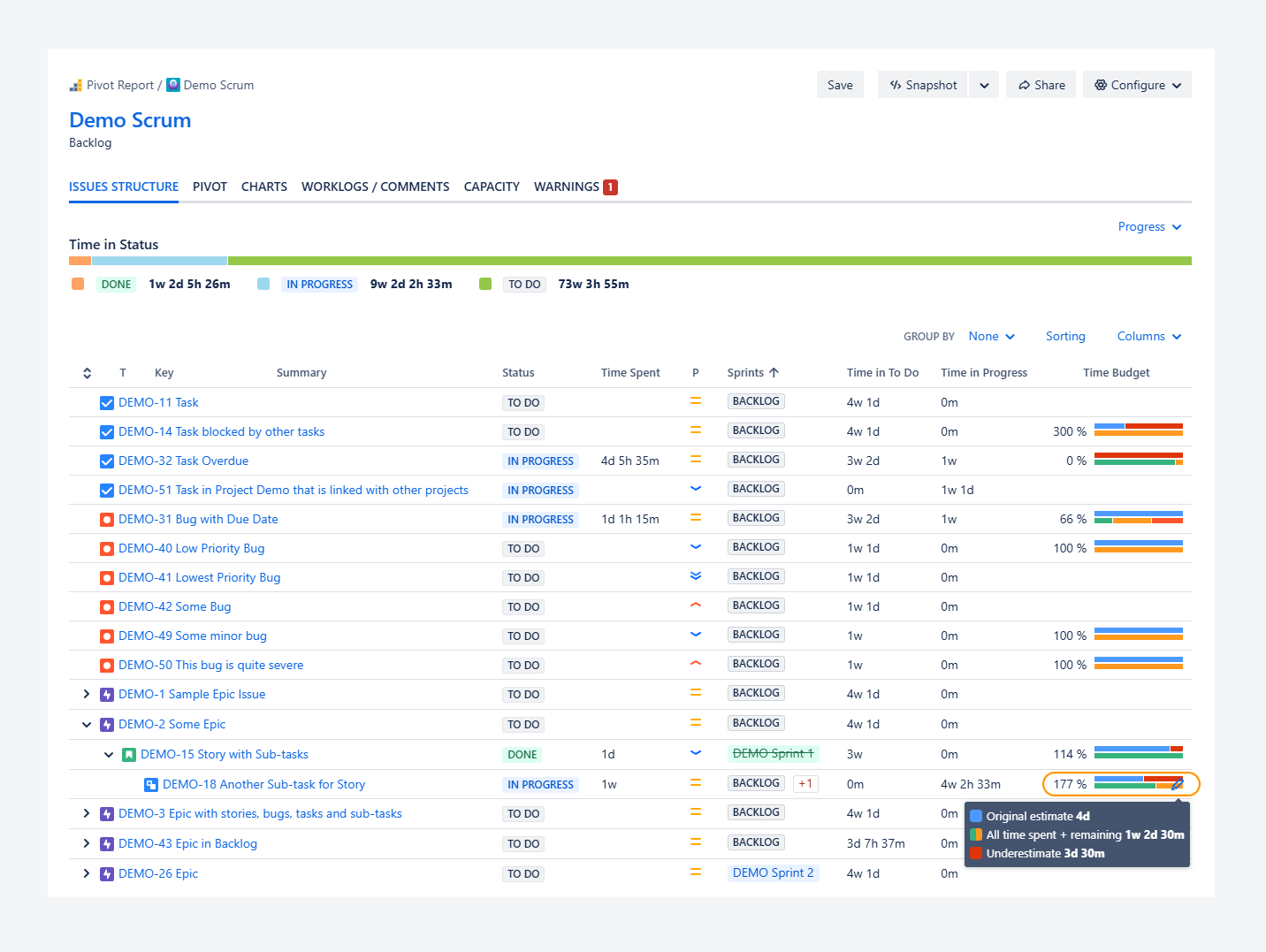Viewport: 1266px width, 952px height.
Task: Click the expand-all rows icon in header
Action: (x=87, y=373)
